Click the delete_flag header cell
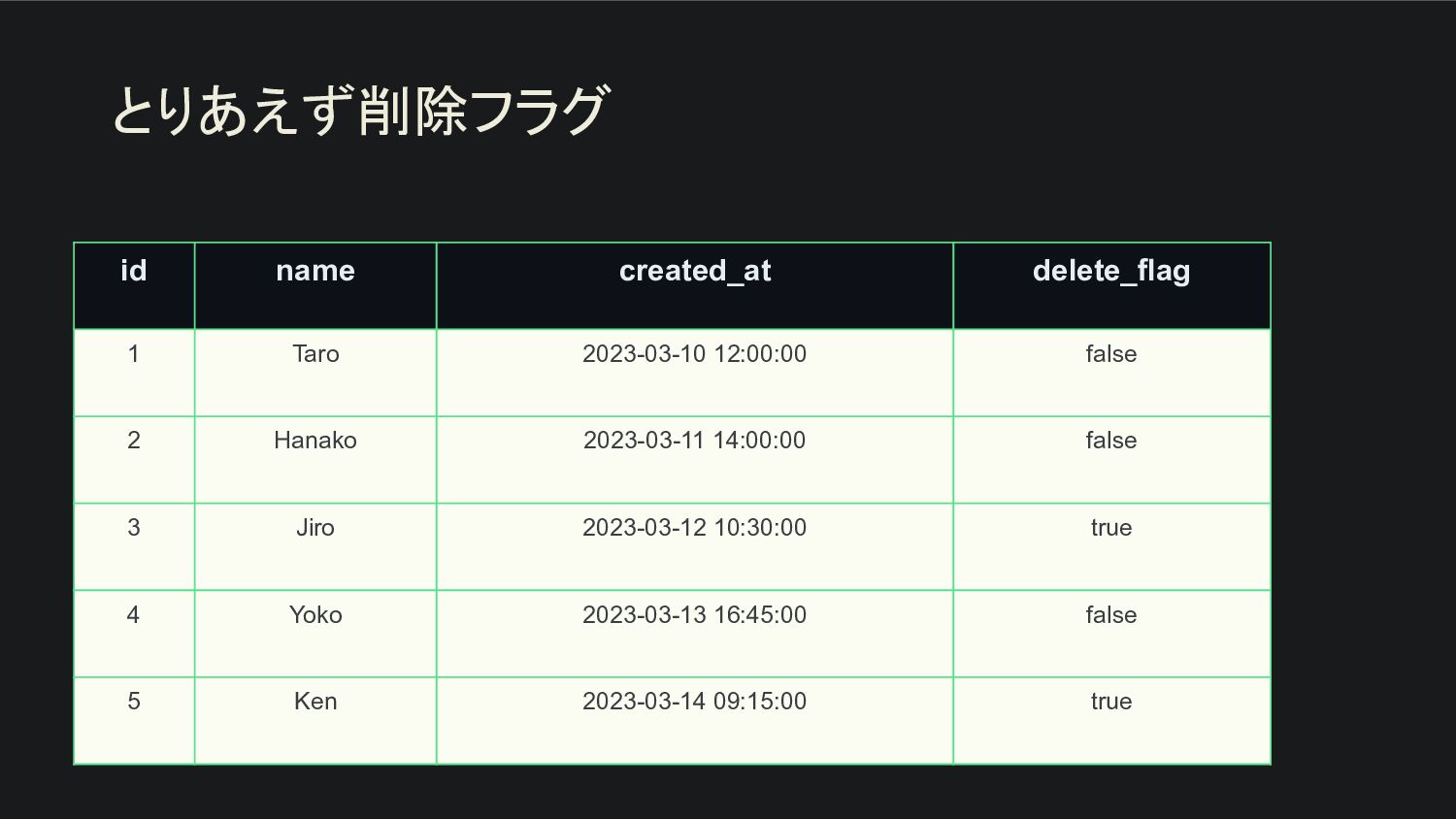The image size is (1456, 819). pyautogui.click(x=1111, y=285)
